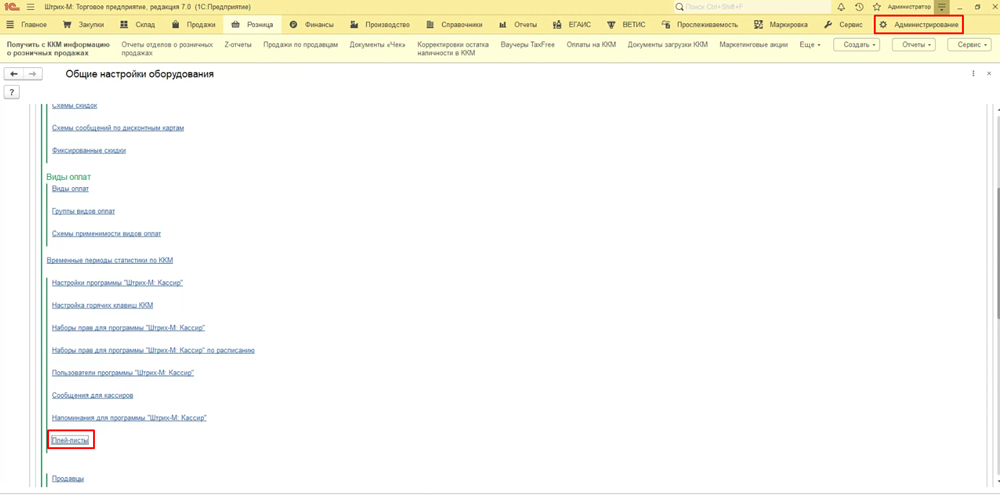Open Продажи по продавцам
This screenshot has height=498, width=1000.
(x=300, y=45)
